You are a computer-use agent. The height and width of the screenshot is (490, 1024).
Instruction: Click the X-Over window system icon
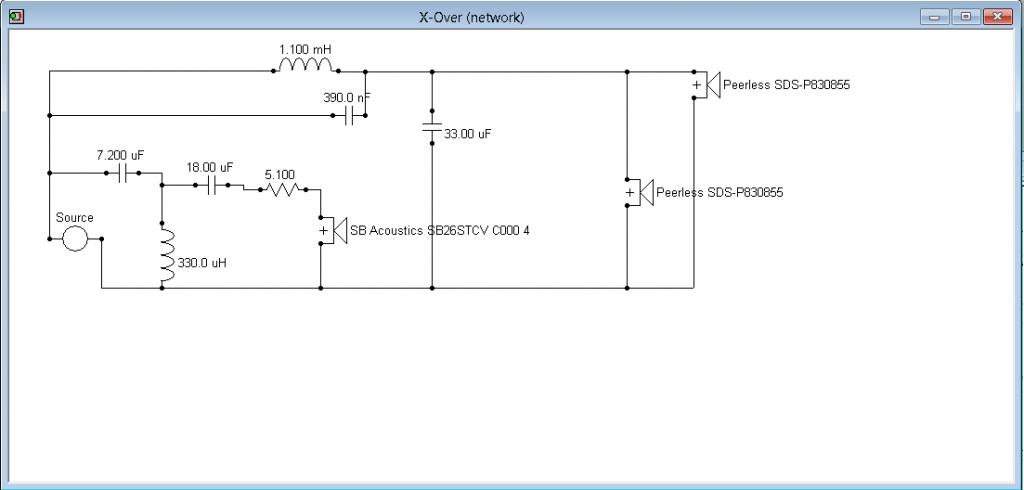click(x=17, y=17)
